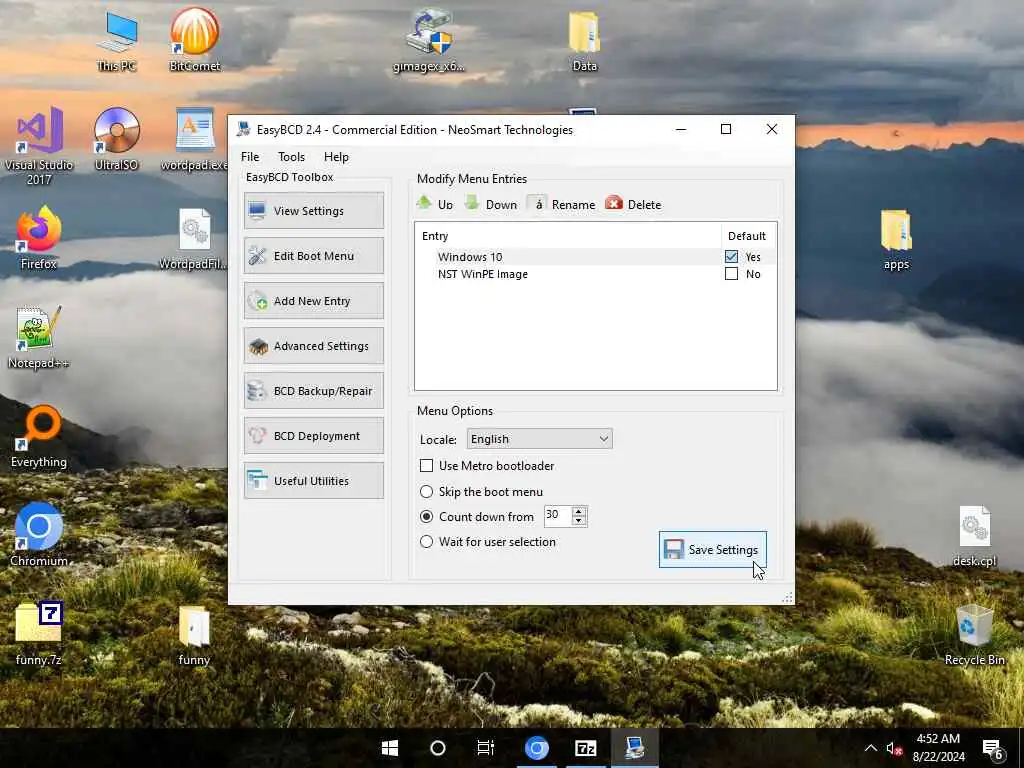
Task: Select Notepad++ desktop icon
Action: 39,338
